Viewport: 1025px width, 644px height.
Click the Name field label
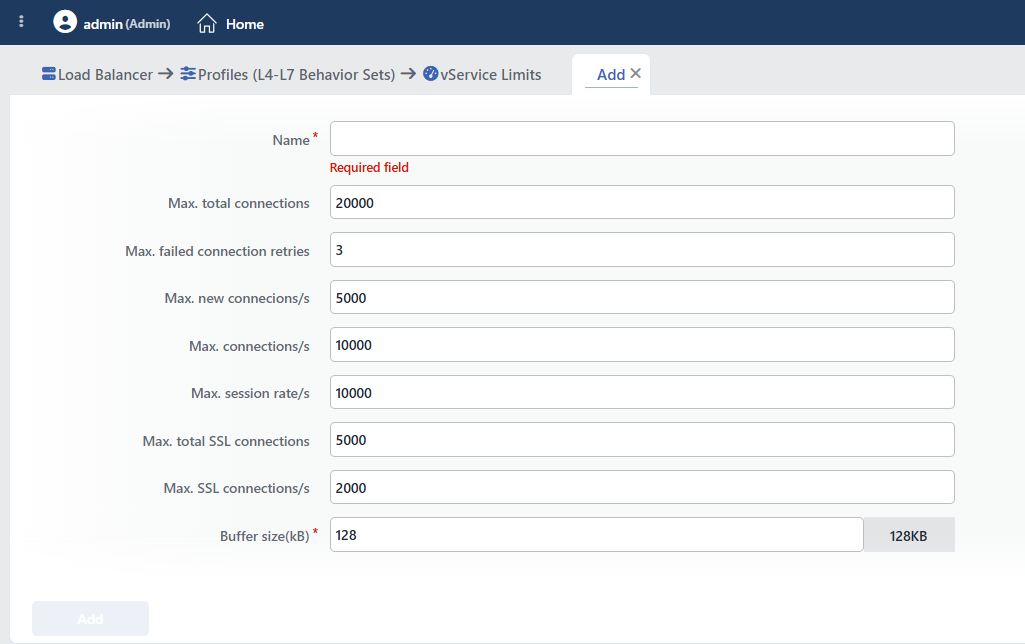pyautogui.click(x=291, y=140)
